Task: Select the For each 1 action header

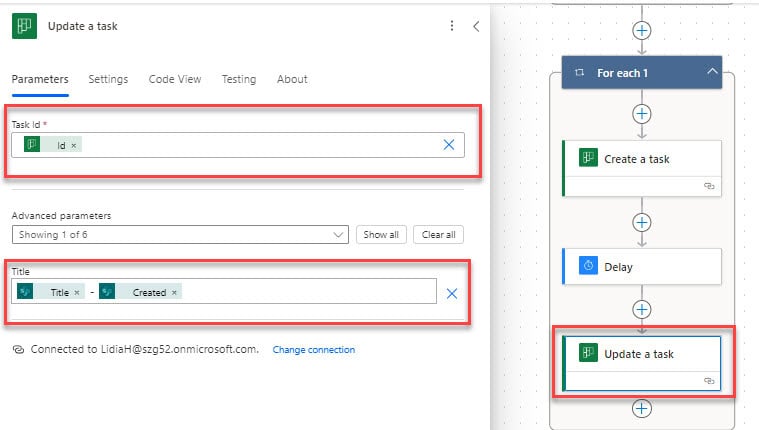Action: [x=641, y=73]
